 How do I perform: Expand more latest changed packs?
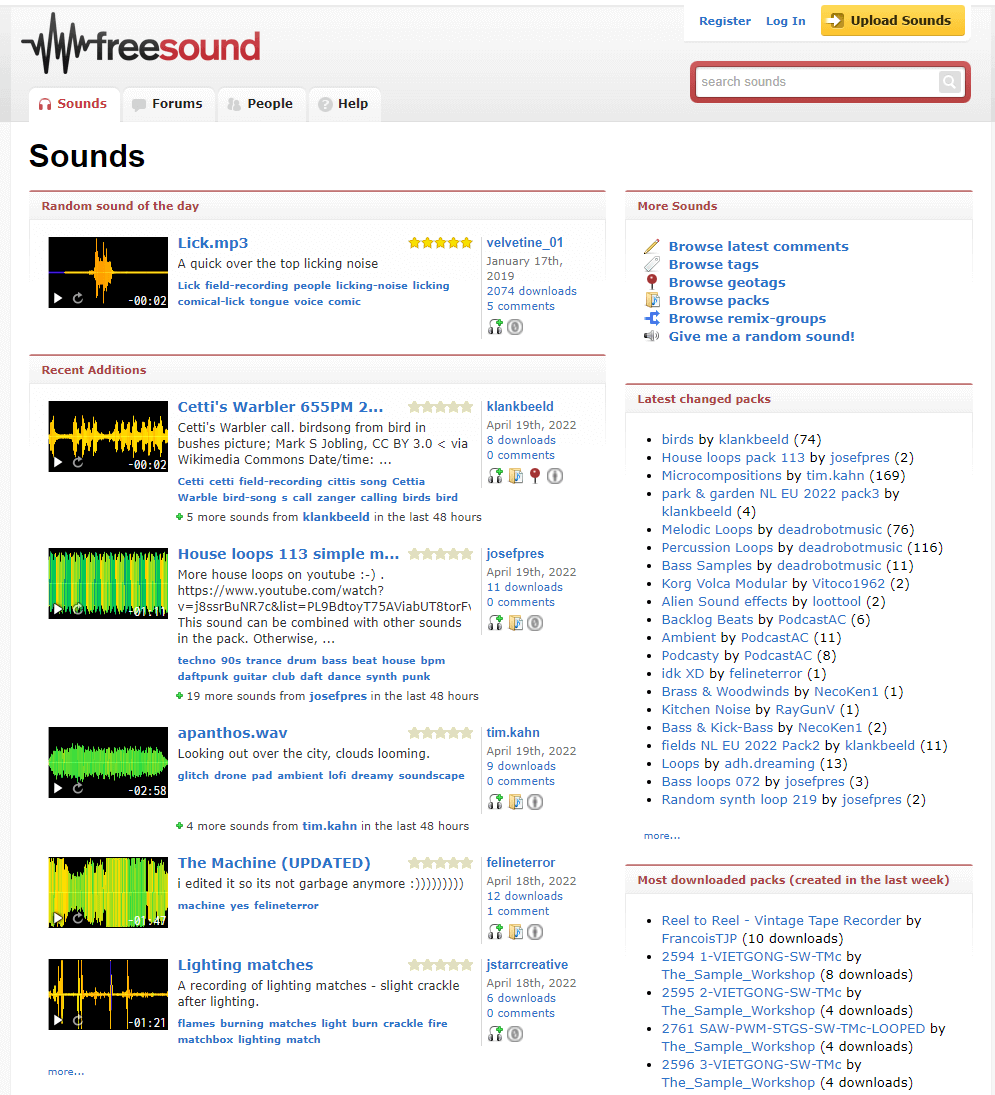[662, 836]
